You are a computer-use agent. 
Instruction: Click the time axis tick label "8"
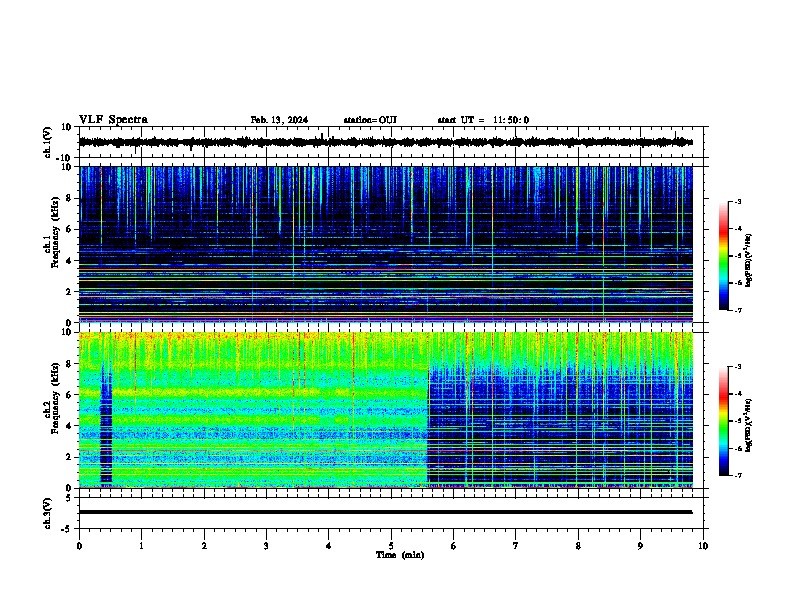click(x=578, y=546)
